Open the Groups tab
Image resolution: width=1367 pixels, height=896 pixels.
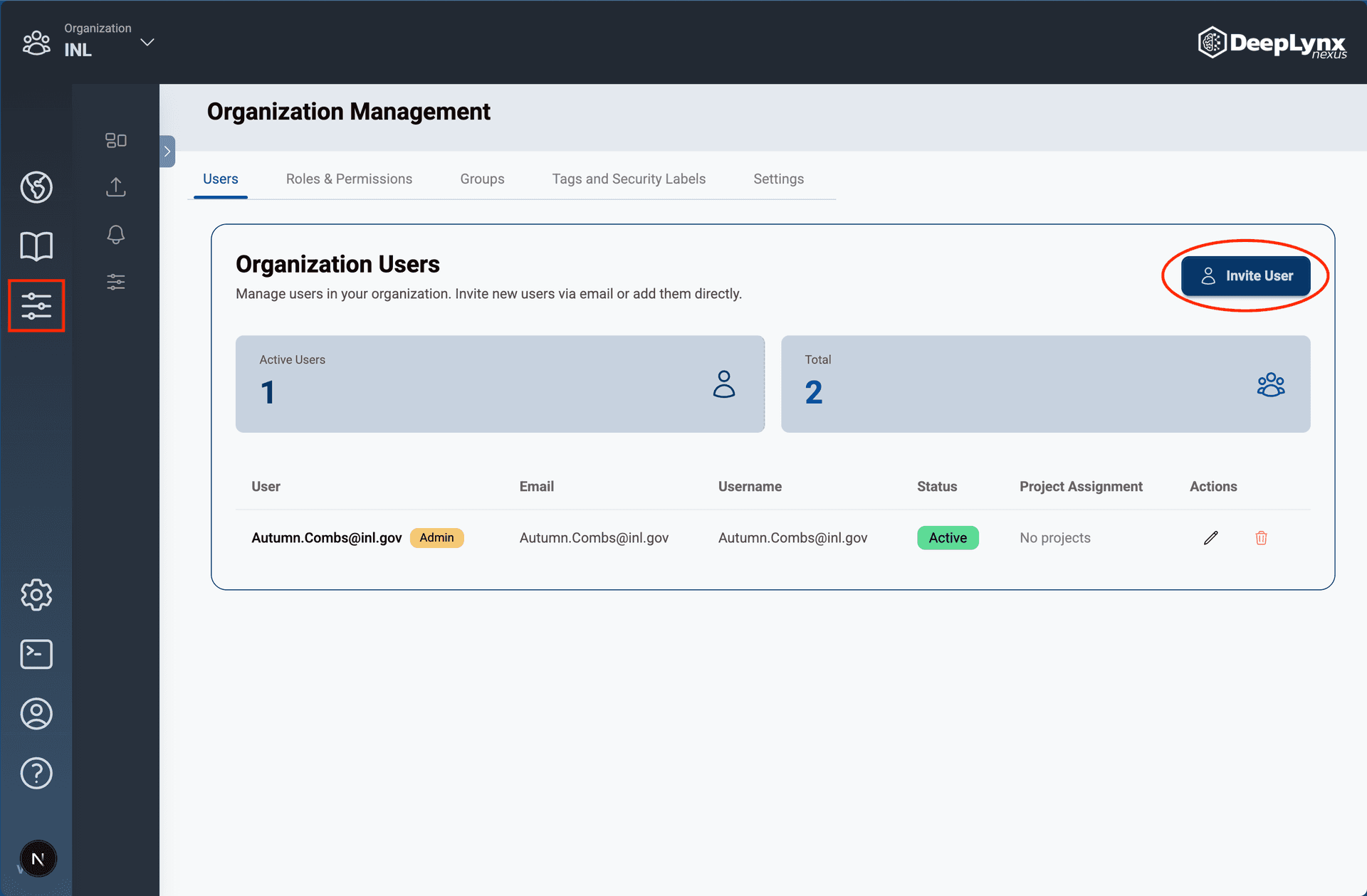482,179
